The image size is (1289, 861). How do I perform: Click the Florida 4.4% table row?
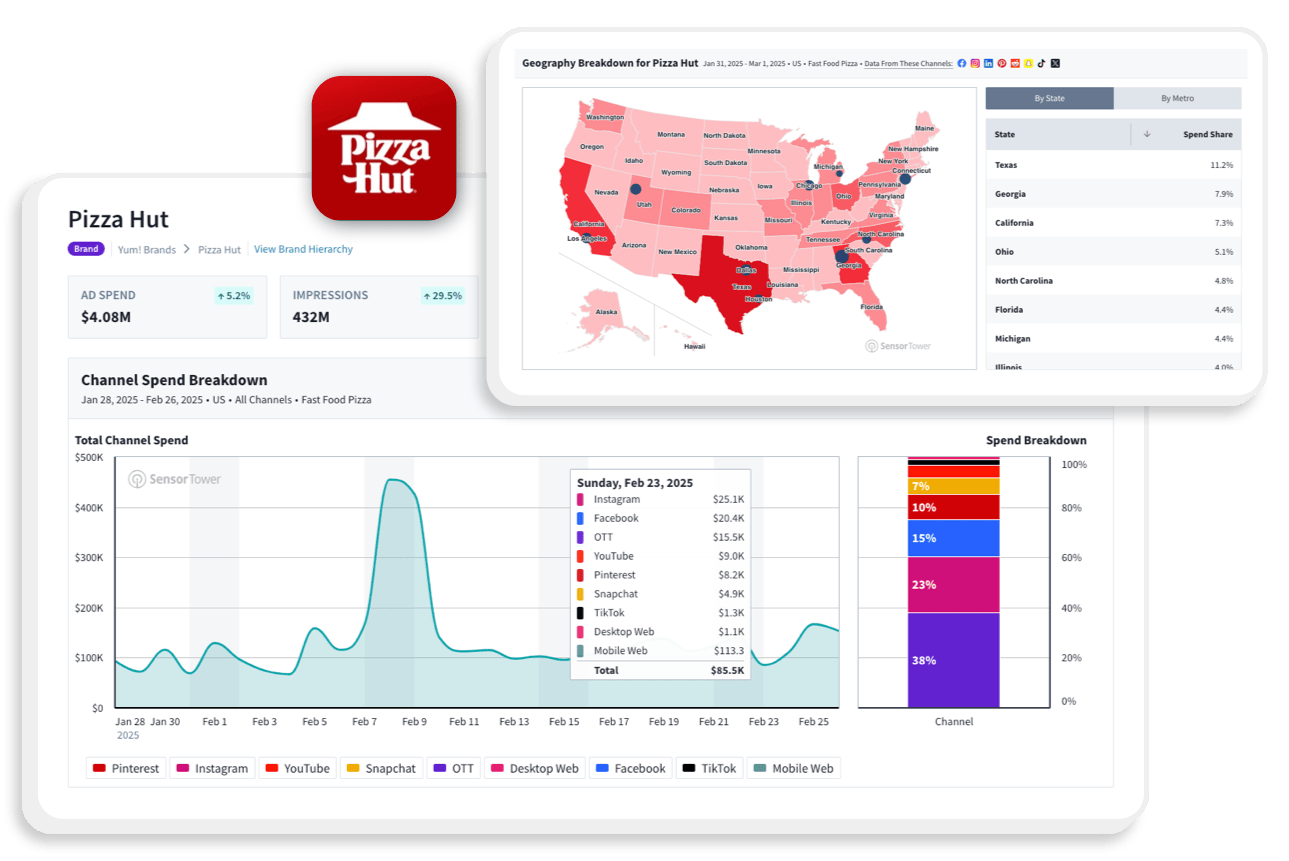pyautogui.click(x=1113, y=310)
